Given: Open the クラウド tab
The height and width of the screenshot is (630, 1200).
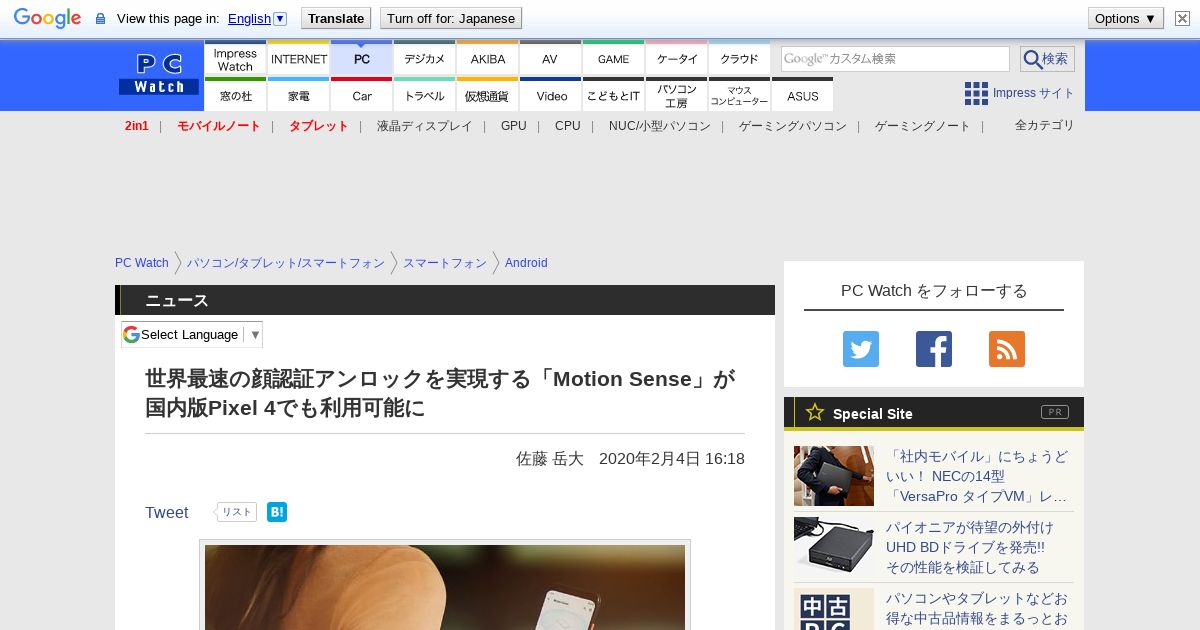Looking at the screenshot, I should click(x=740, y=59).
